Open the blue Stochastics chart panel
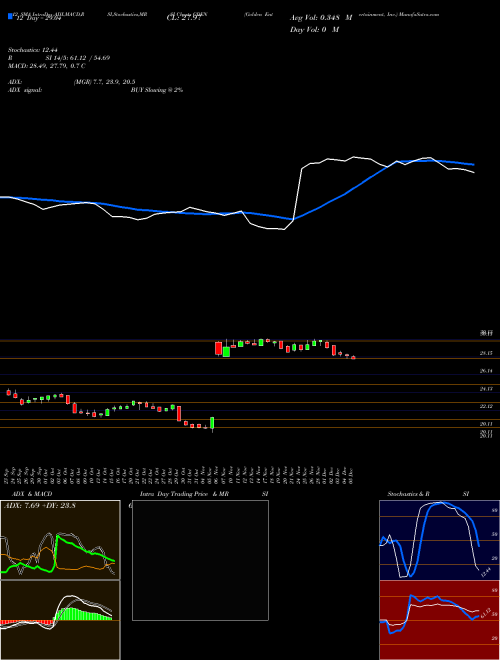The image size is (500, 660). coord(439,540)
